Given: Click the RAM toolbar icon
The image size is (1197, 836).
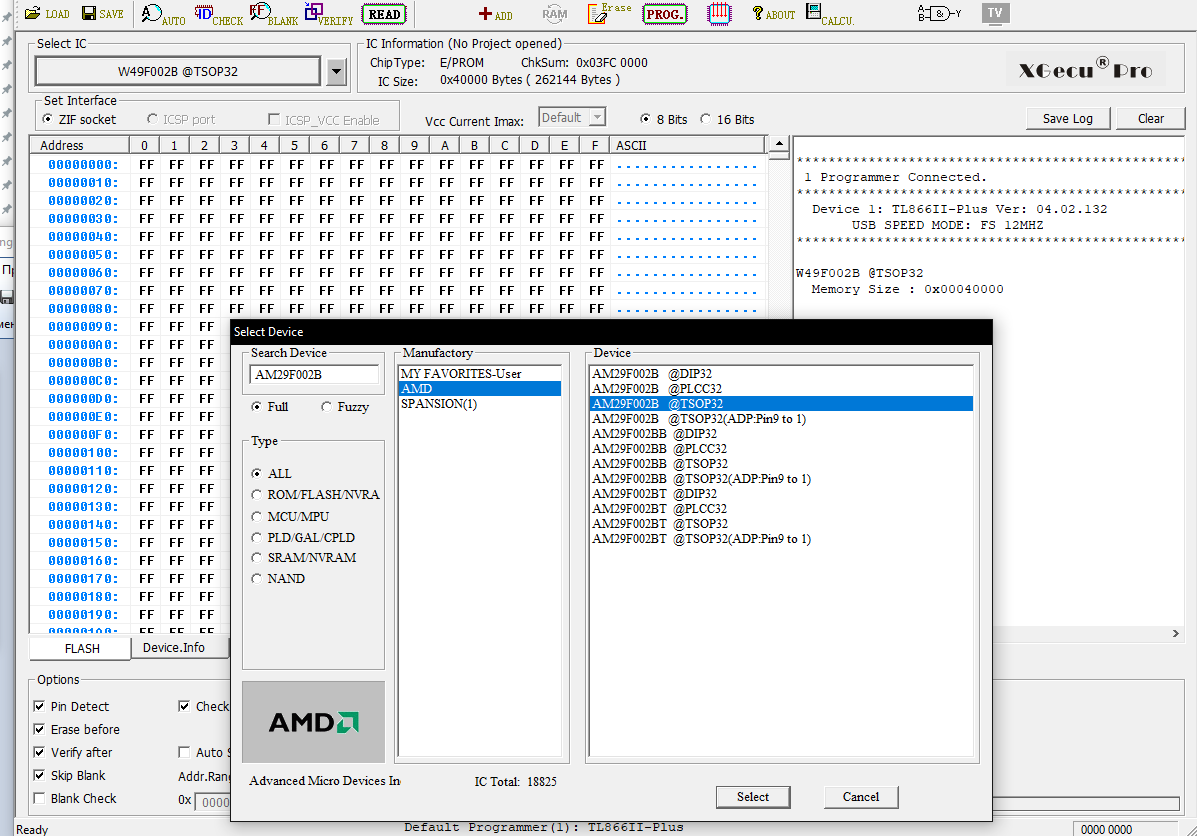Looking at the screenshot, I should (555, 14).
